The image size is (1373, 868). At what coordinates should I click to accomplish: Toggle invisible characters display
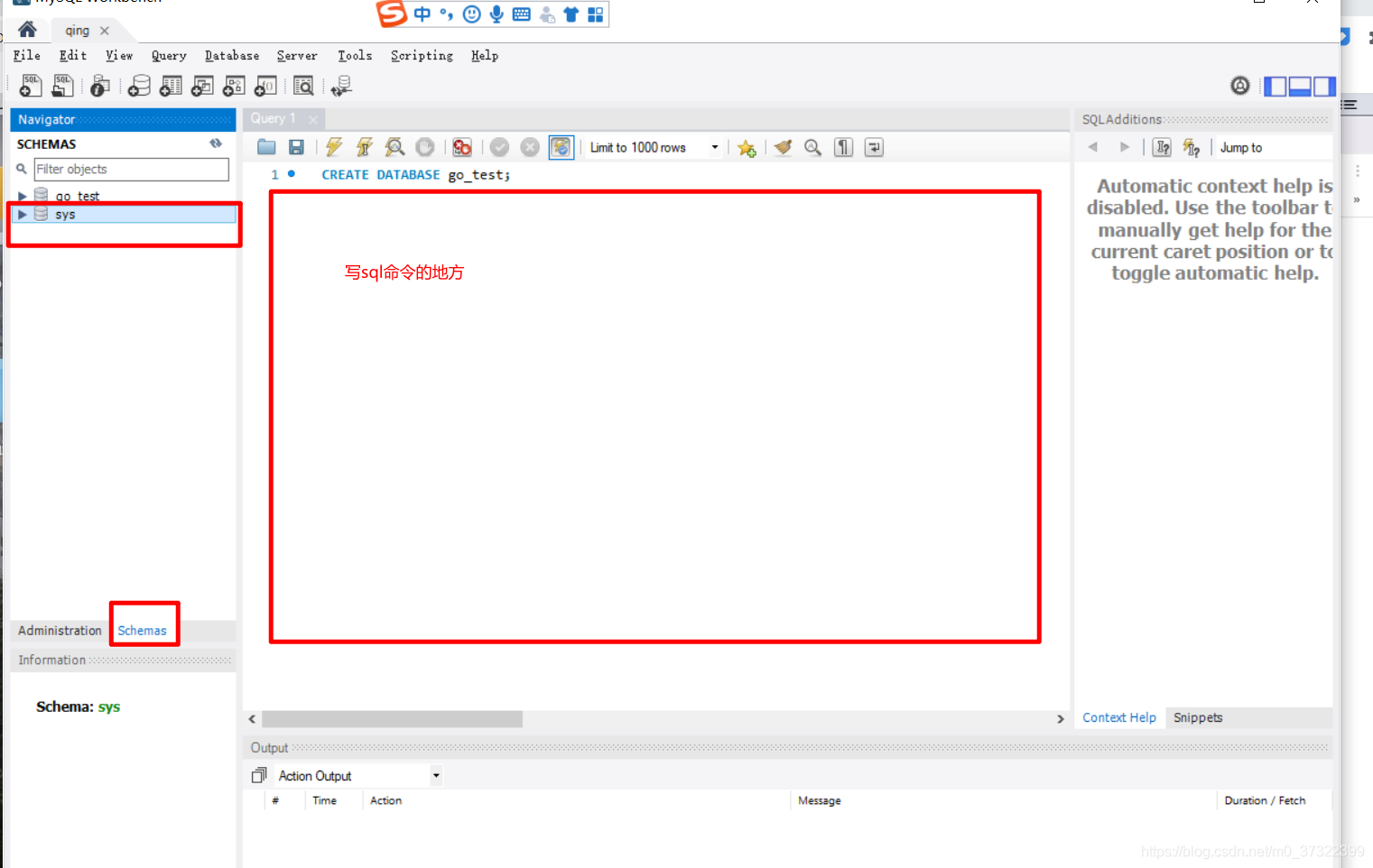pos(843,147)
